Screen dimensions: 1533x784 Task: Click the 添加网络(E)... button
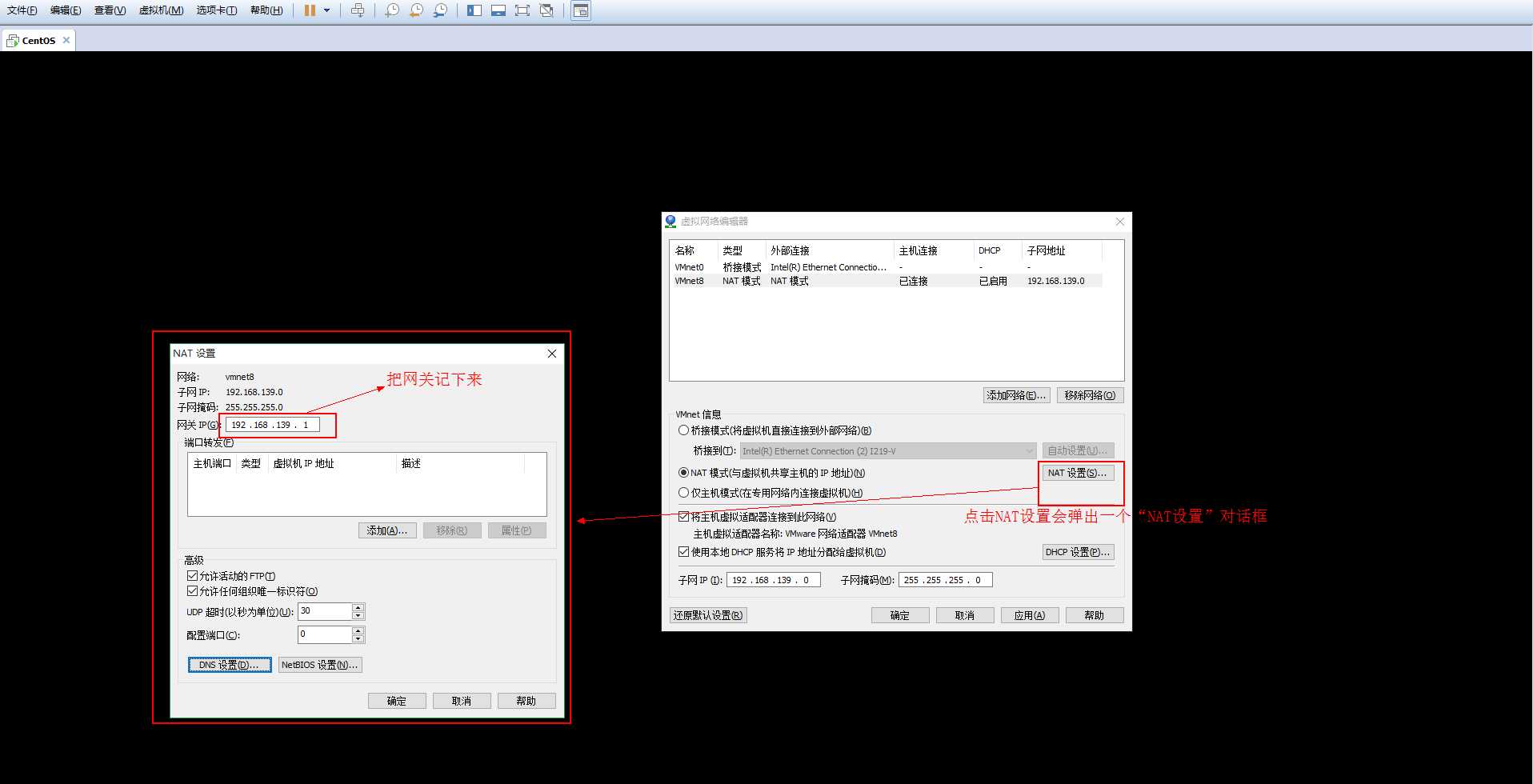[1016, 395]
